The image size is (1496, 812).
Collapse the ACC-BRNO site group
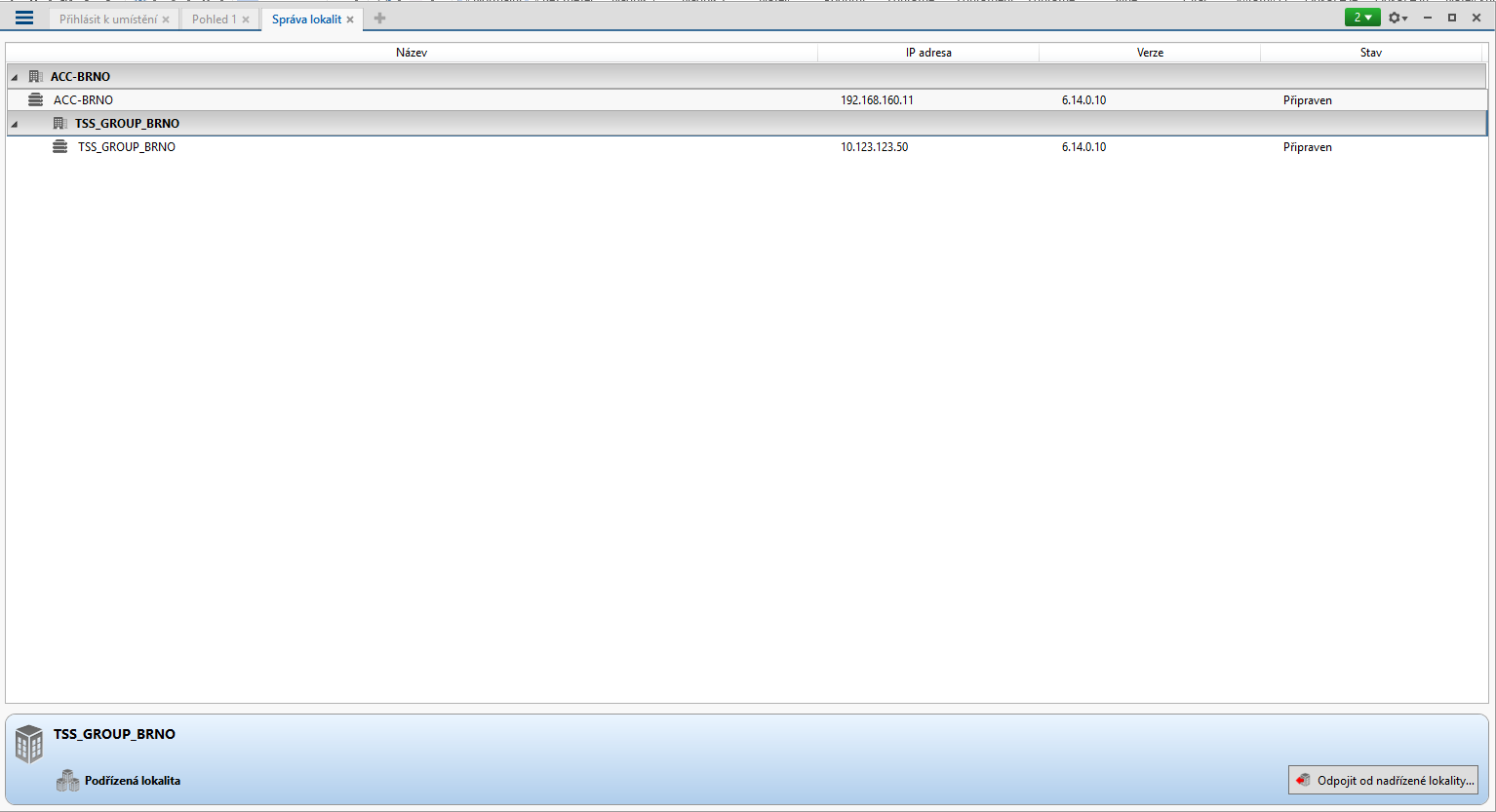click(x=14, y=77)
